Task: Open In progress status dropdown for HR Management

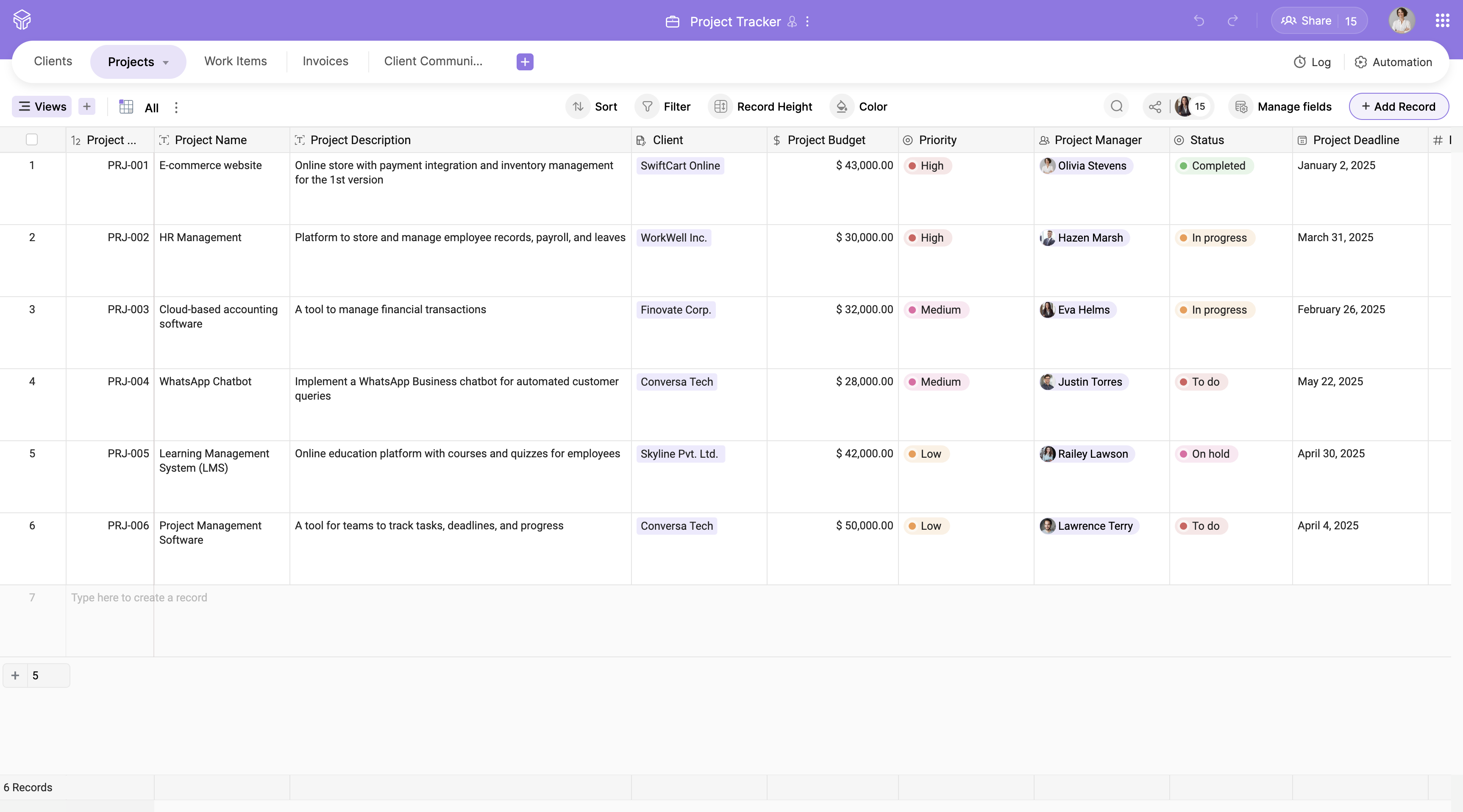Action: 1214,238
